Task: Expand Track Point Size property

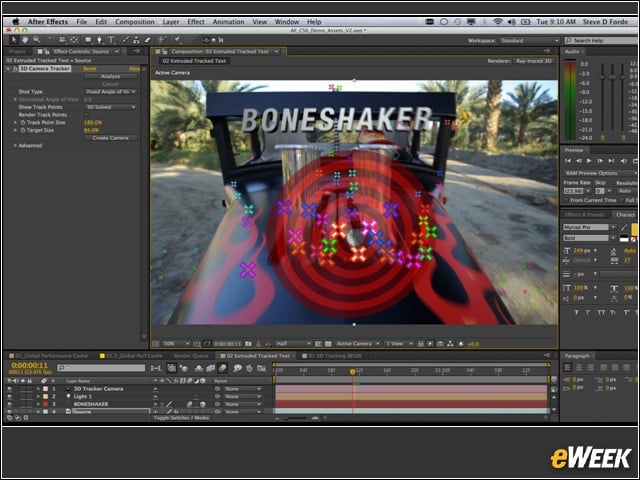Action: point(15,122)
